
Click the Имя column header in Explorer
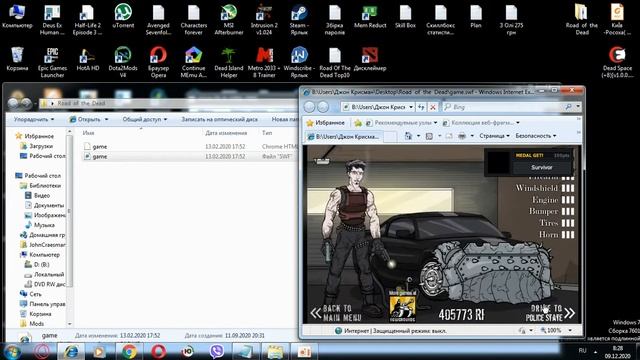point(89,133)
